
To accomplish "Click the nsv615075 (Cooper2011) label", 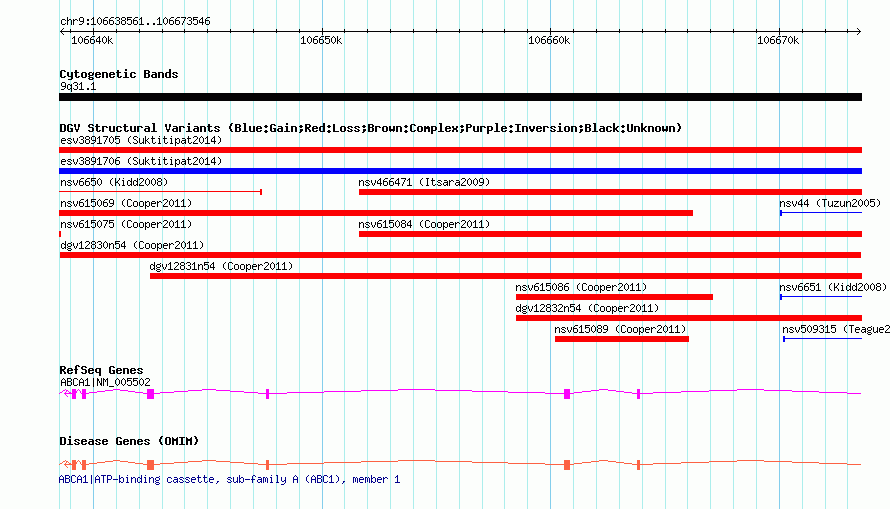I will 126,224.
